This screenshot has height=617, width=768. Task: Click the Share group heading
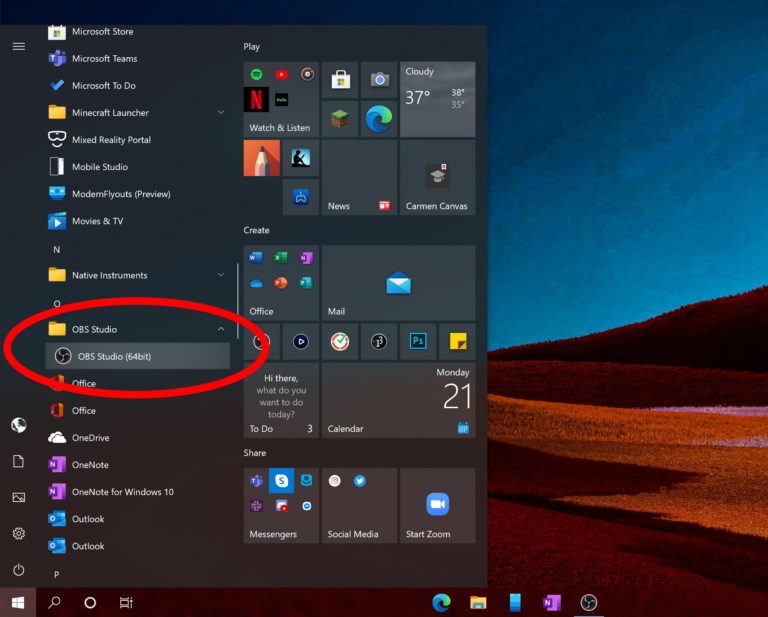(x=255, y=453)
